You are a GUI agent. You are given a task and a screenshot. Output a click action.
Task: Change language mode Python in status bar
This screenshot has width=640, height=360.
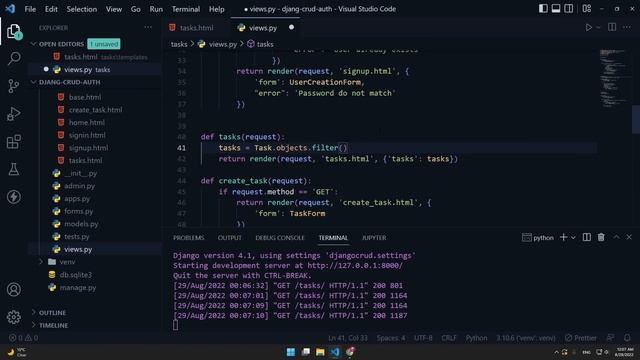click(476, 338)
